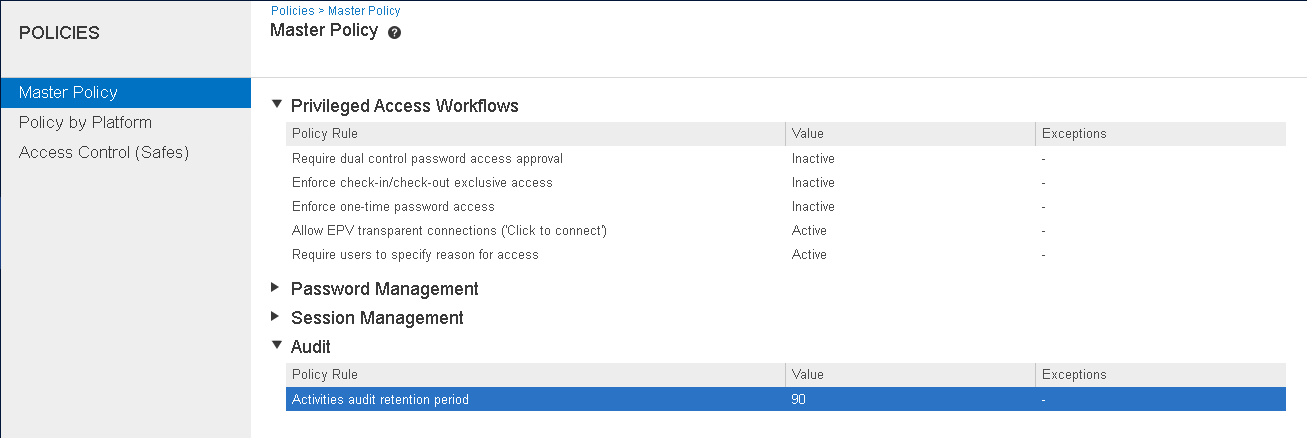
Task: Collapse the Privileged Access Workflows section
Action: click(277, 104)
